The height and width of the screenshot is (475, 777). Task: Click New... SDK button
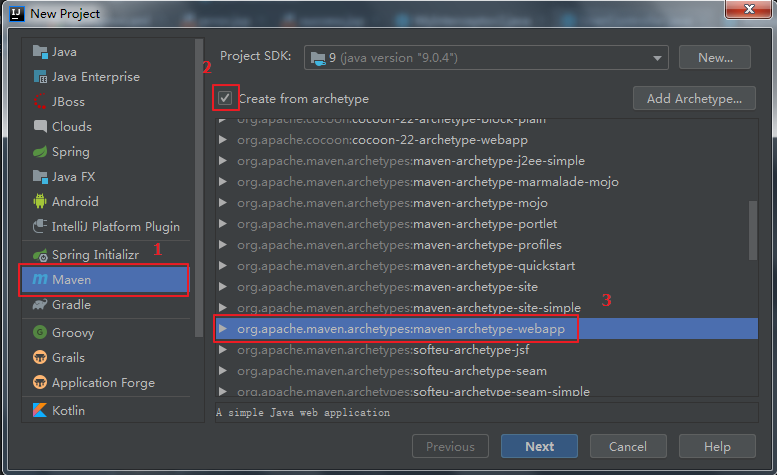point(715,57)
